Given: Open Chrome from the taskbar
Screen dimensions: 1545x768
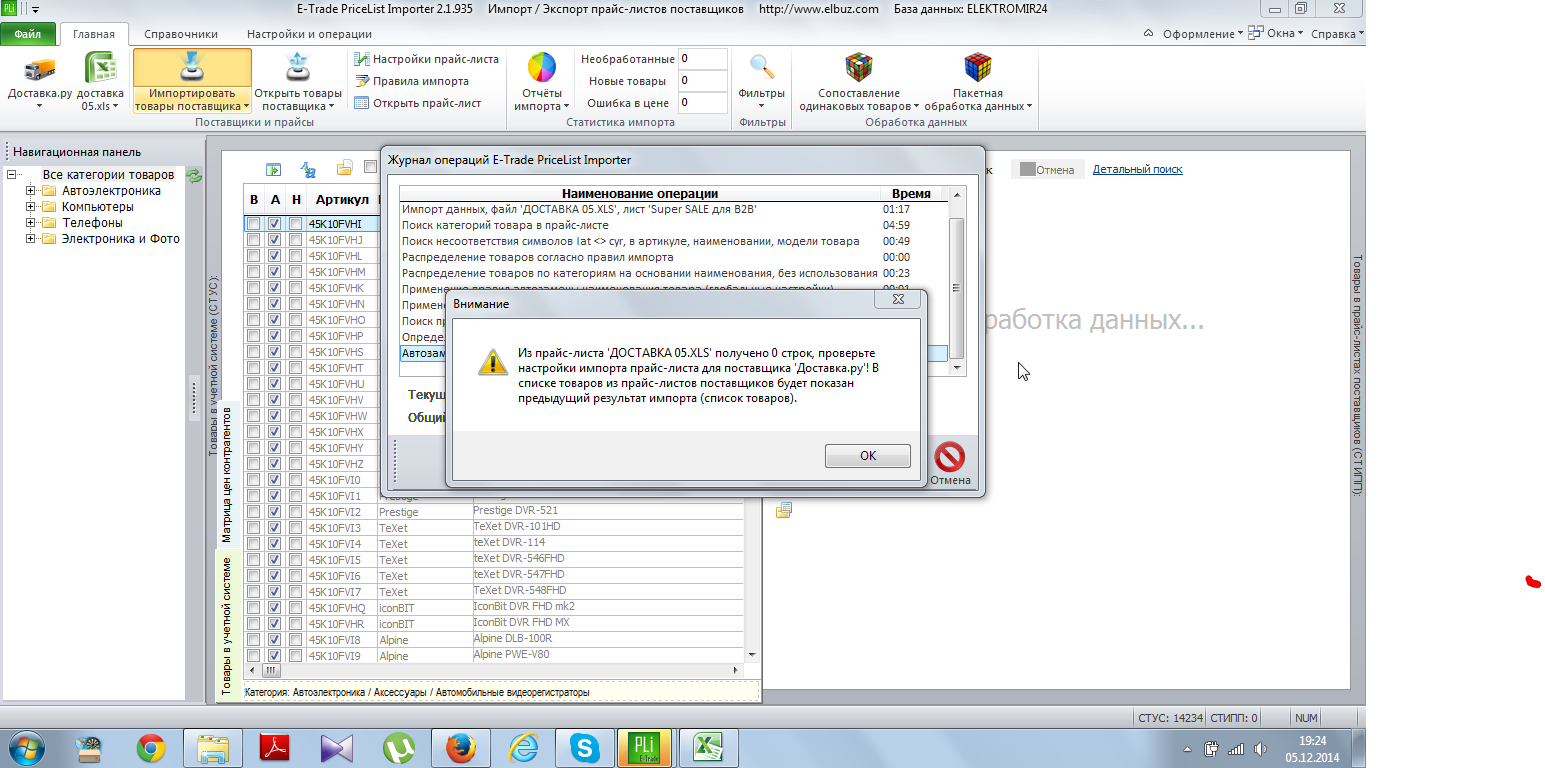Looking at the screenshot, I should tap(151, 747).
